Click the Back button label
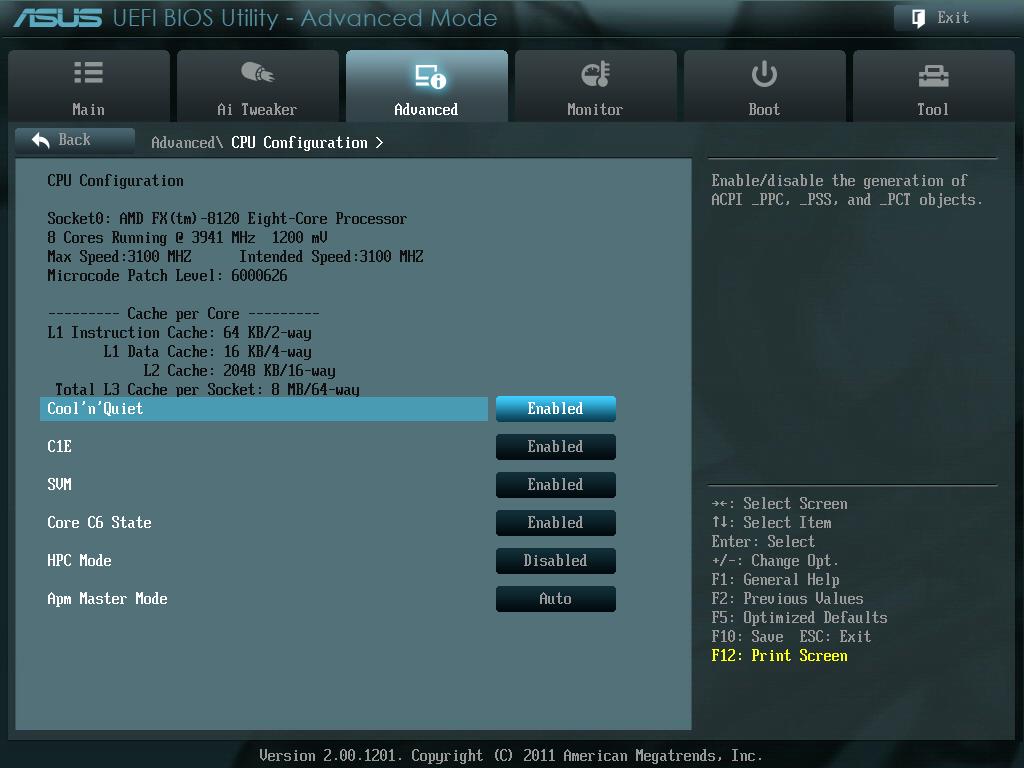1024x768 pixels. click(x=74, y=140)
